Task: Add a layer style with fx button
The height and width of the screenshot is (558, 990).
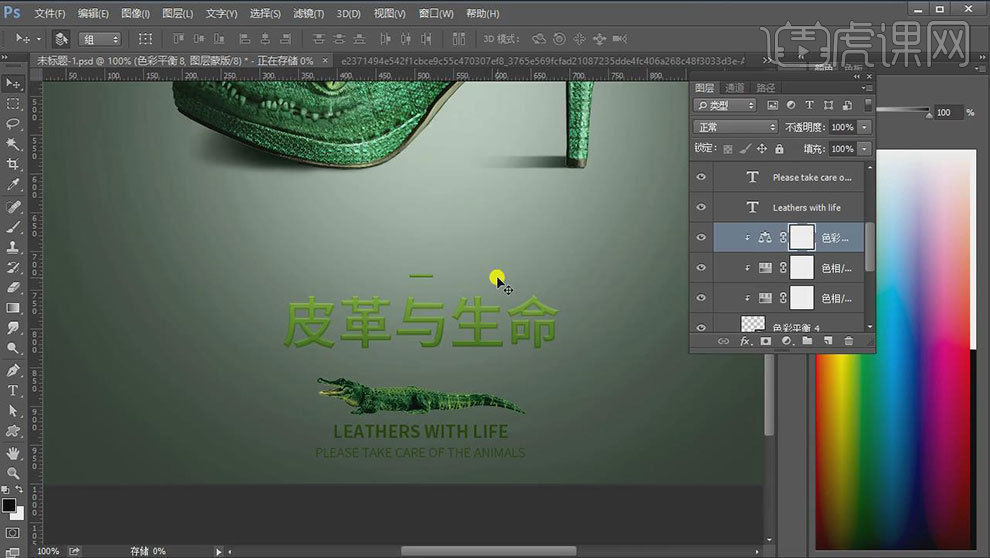Action: pos(746,341)
